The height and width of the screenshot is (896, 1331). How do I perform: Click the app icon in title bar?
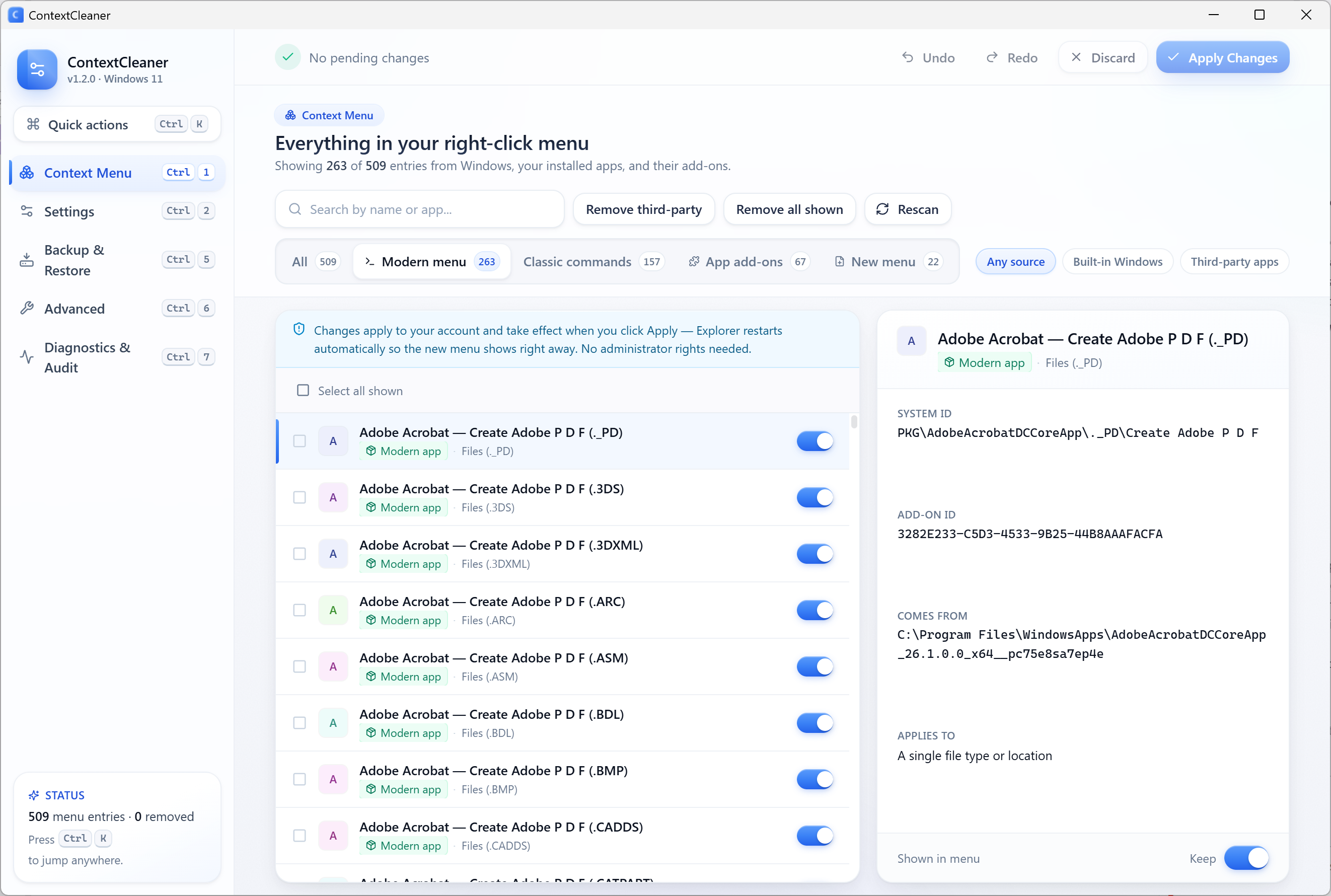[x=16, y=15]
